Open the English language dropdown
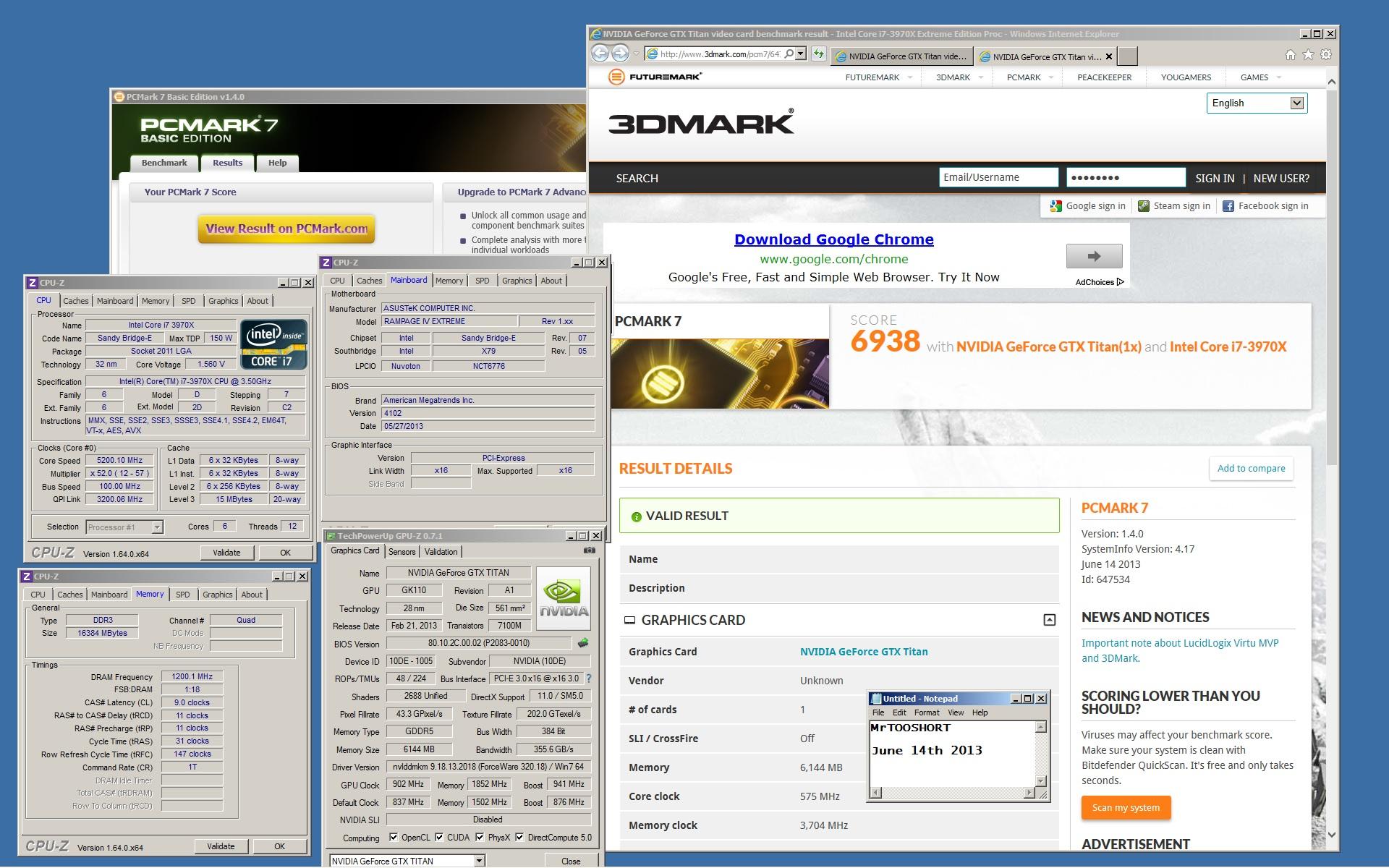 [1257, 103]
